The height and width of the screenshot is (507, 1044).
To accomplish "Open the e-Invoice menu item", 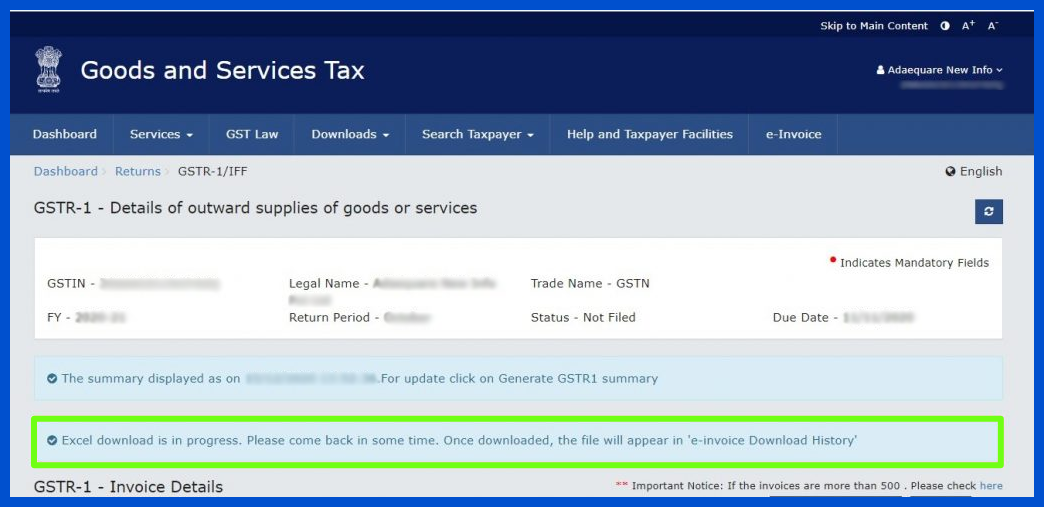I will [793, 134].
